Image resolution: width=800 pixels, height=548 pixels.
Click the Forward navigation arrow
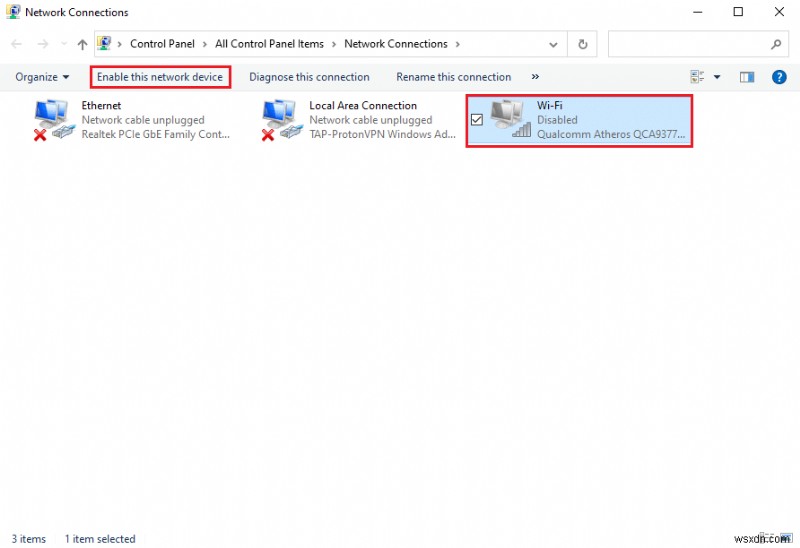coord(43,44)
